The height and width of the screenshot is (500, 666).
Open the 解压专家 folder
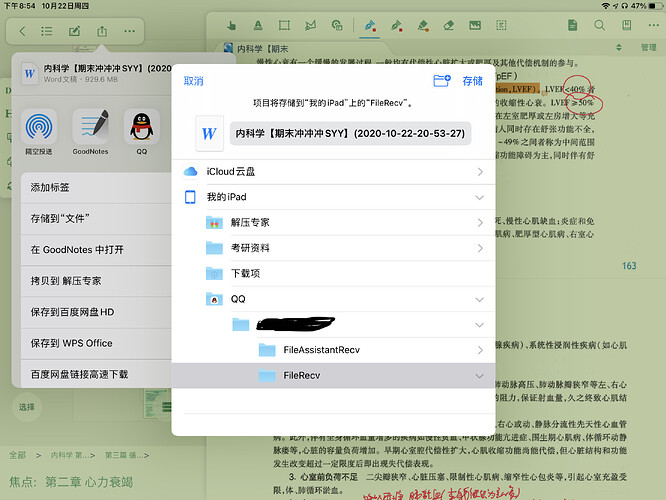[333, 223]
